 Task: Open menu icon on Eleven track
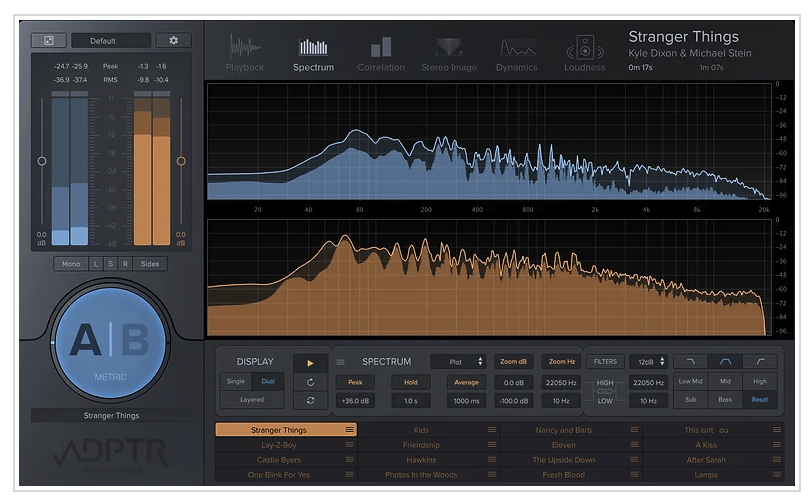(x=634, y=445)
